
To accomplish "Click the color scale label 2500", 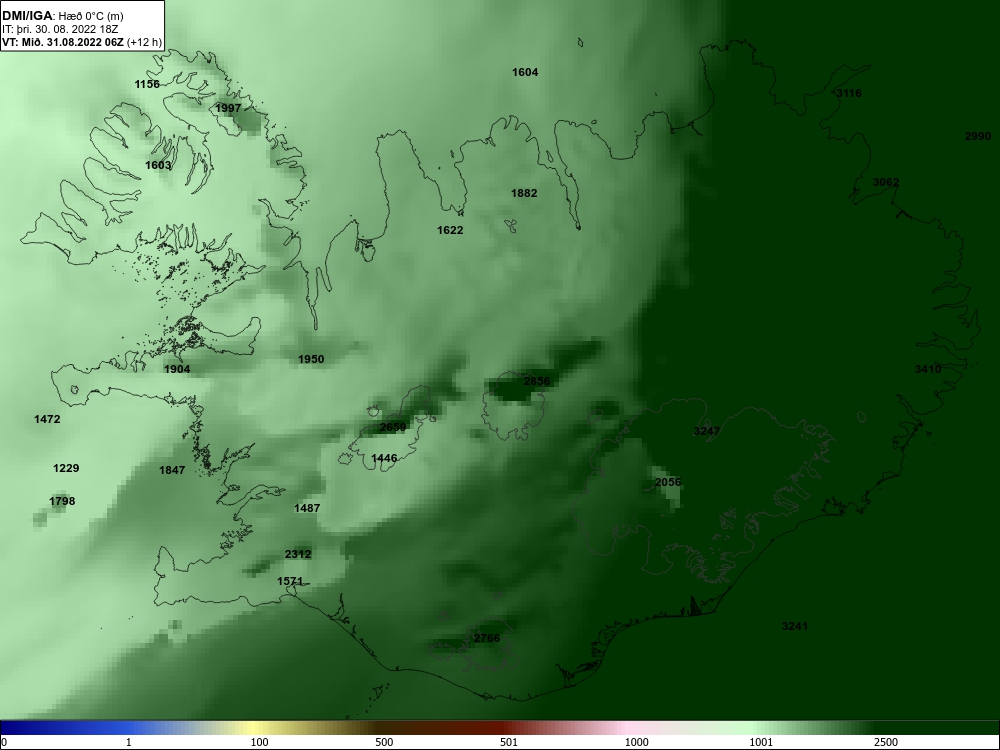I will pyautogui.click(x=886, y=742).
